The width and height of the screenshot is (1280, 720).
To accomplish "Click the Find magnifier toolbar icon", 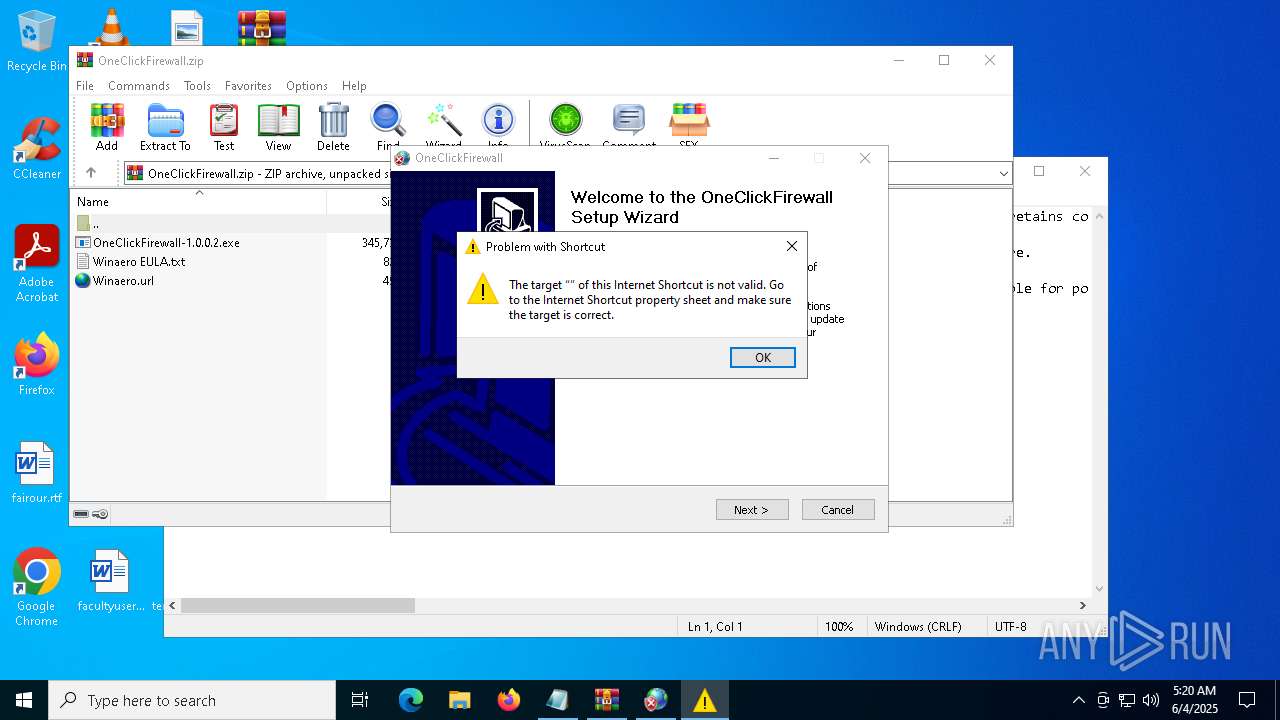I will click(x=388, y=127).
